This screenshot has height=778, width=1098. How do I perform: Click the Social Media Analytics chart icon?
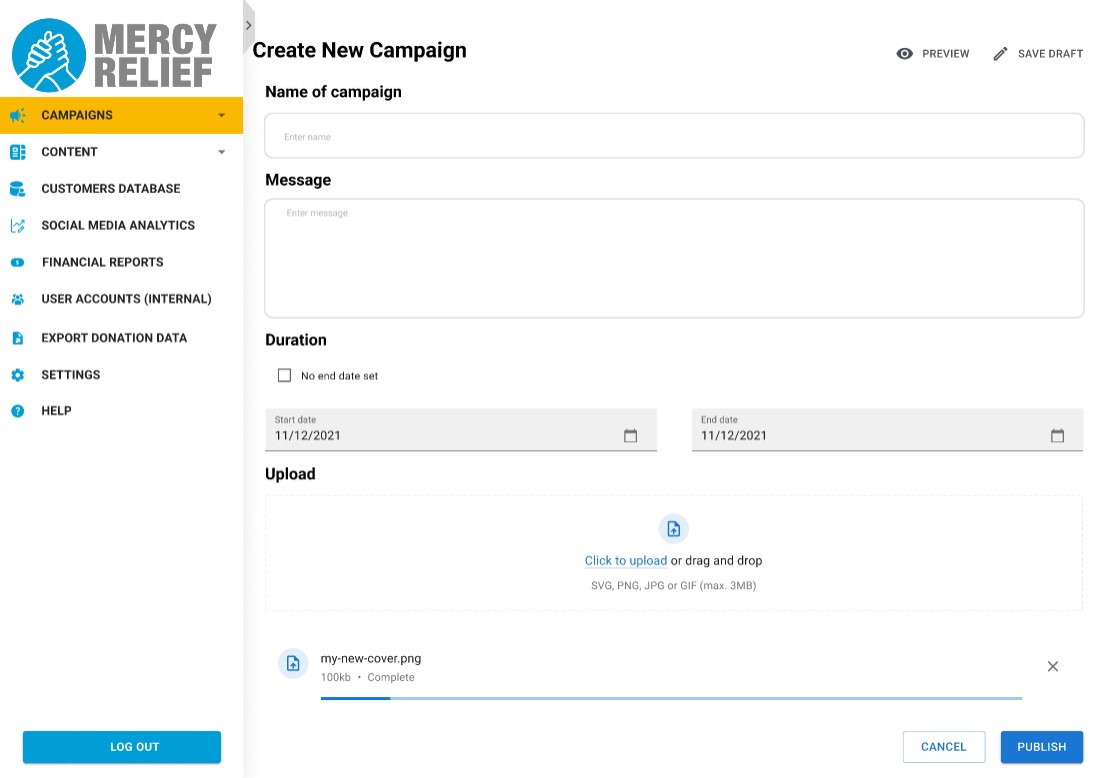coord(17,226)
